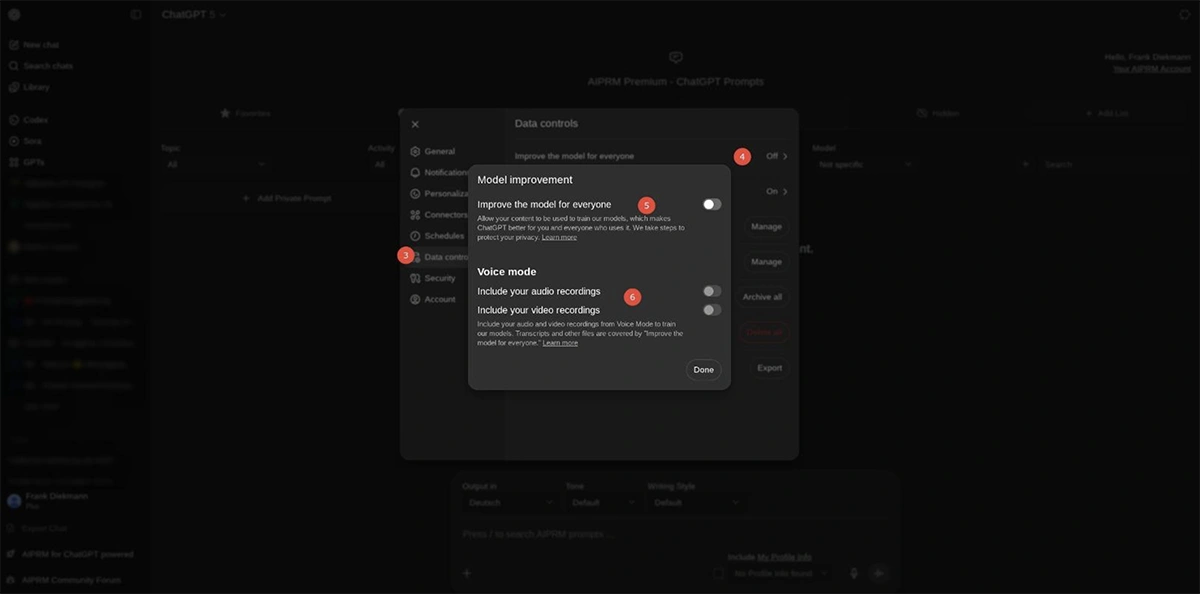Select the Security settings tab
This screenshot has height=594, width=1200.
[432, 278]
